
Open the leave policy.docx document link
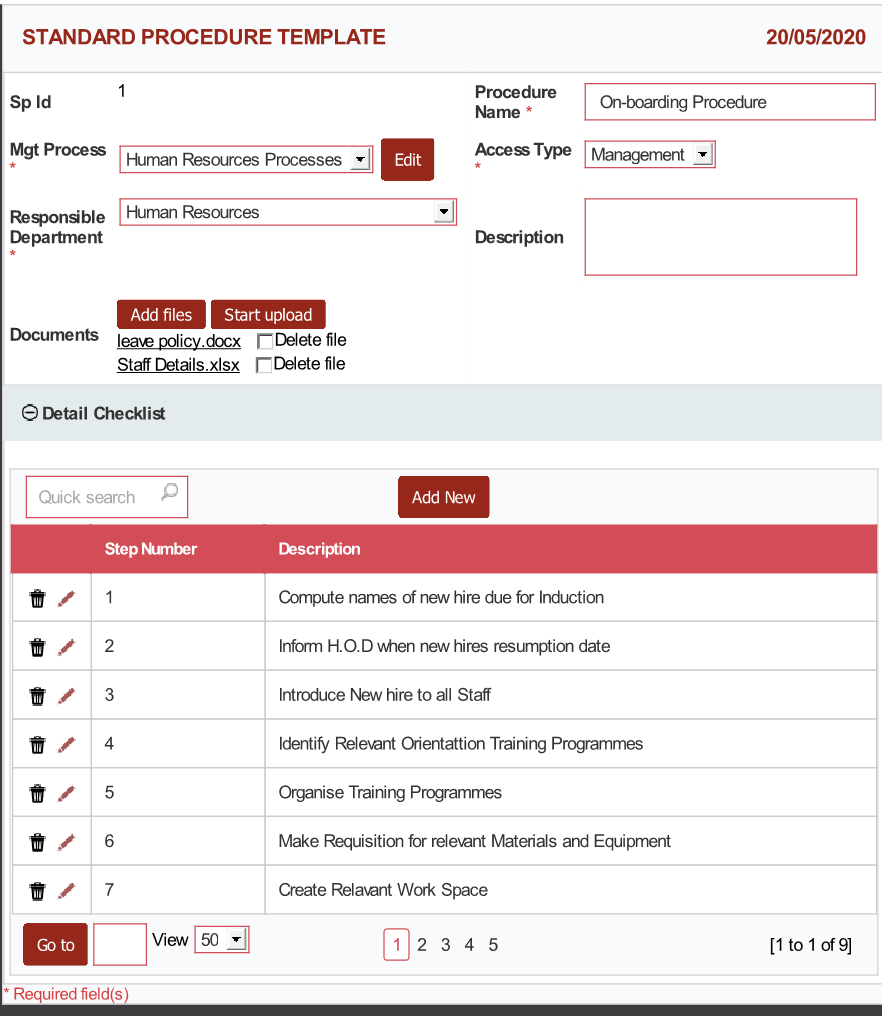pyautogui.click(x=179, y=341)
